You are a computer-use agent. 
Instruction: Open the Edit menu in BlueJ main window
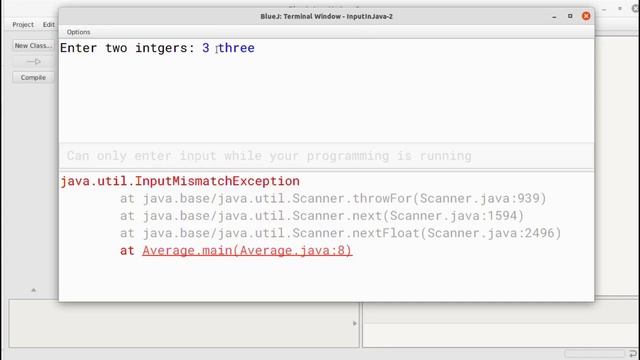(49, 24)
